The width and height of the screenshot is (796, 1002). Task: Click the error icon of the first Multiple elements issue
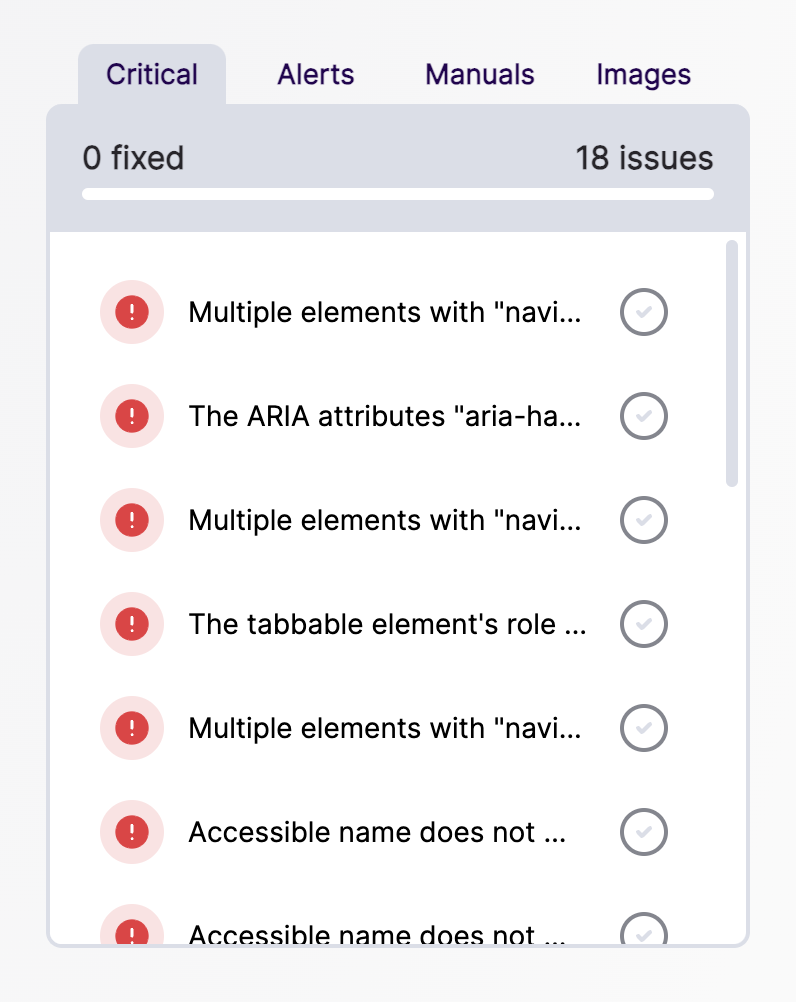(132, 312)
